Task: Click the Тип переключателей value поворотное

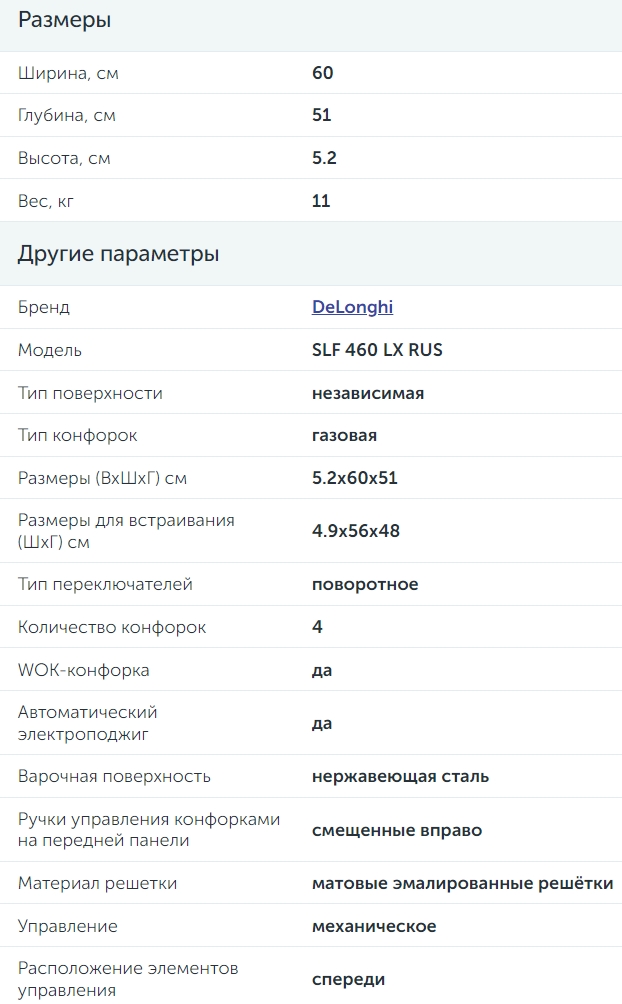Action: point(365,585)
